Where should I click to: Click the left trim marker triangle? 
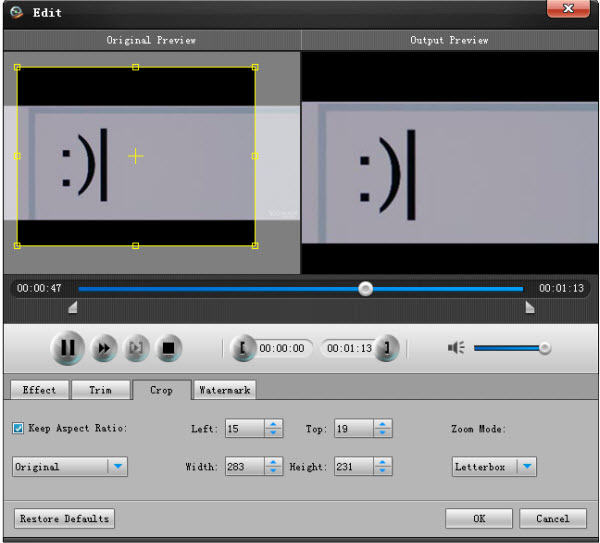coord(72,309)
